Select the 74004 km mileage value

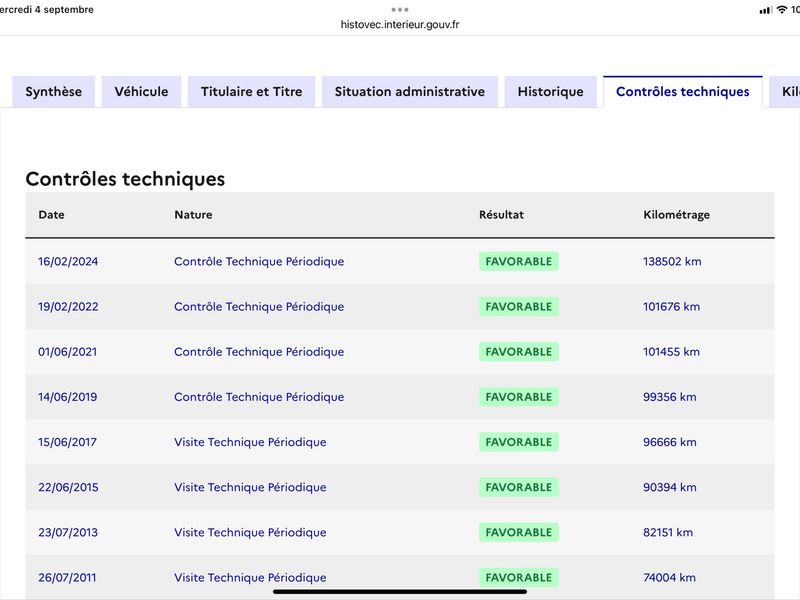point(669,578)
